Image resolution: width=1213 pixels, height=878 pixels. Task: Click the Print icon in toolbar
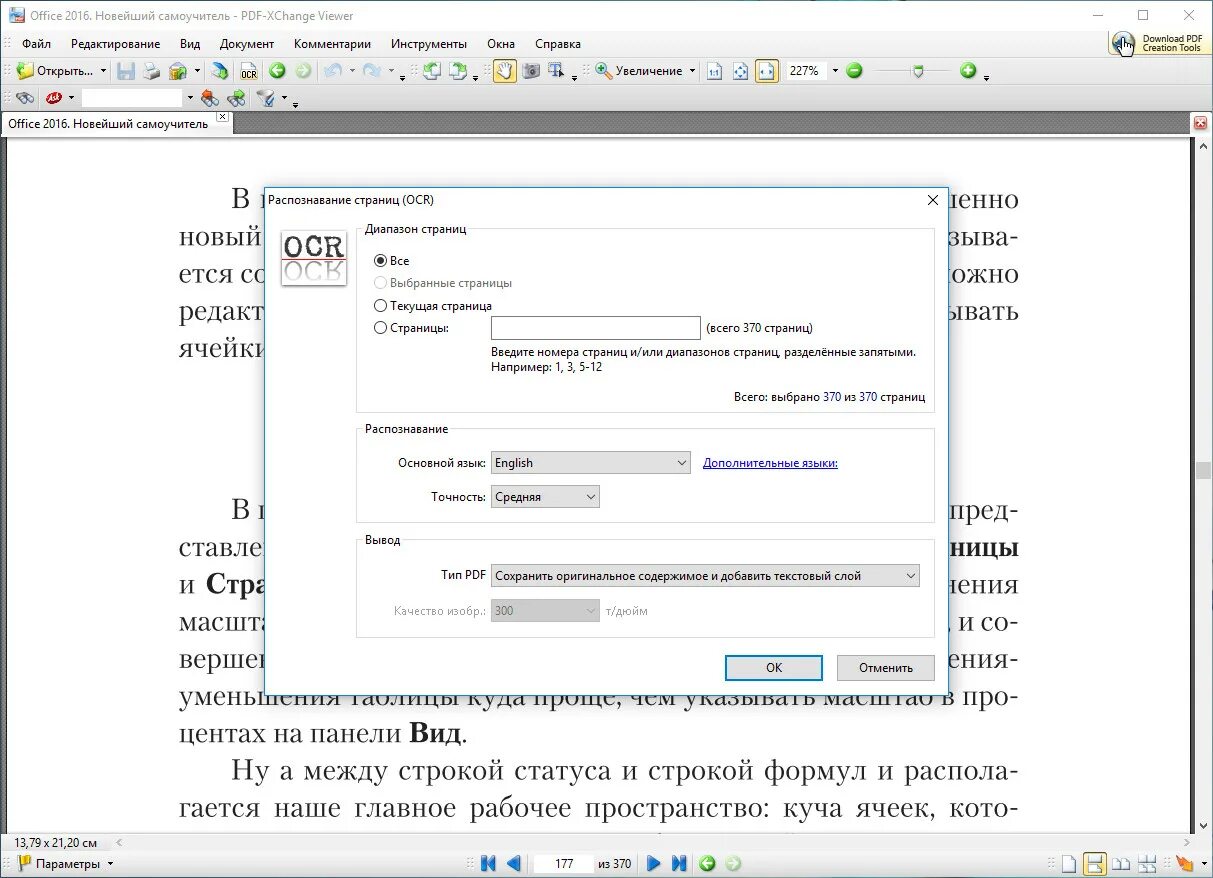(x=151, y=71)
